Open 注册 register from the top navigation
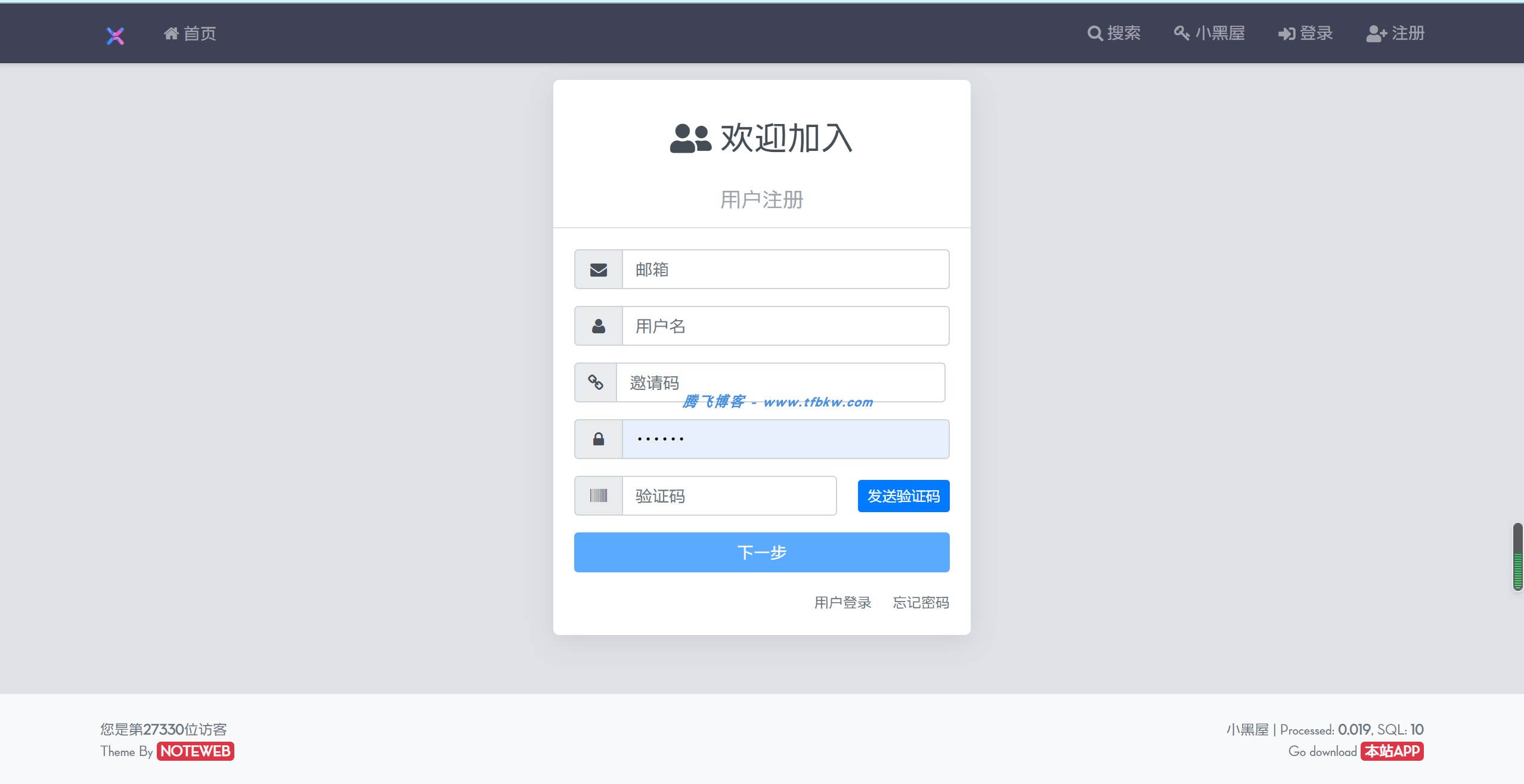The width and height of the screenshot is (1524, 784). (1395, 33)
